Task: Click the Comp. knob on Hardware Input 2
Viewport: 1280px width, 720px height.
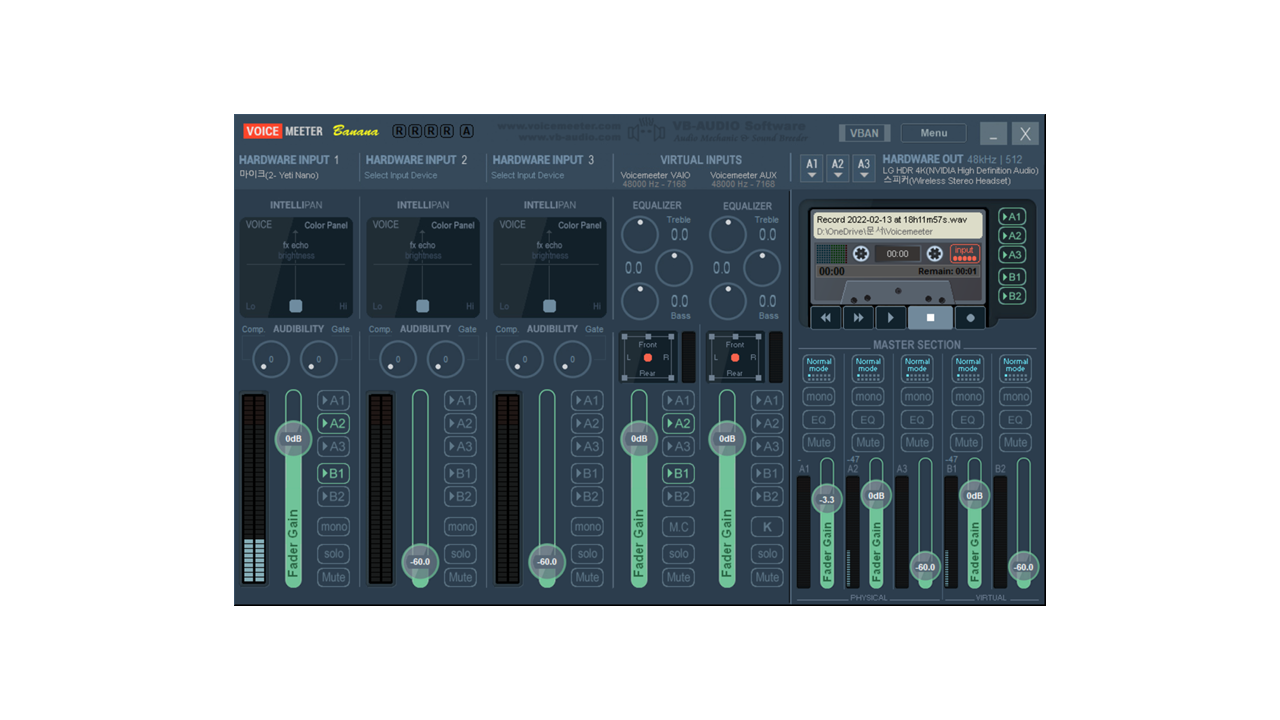Action: [x=397, y=359]
